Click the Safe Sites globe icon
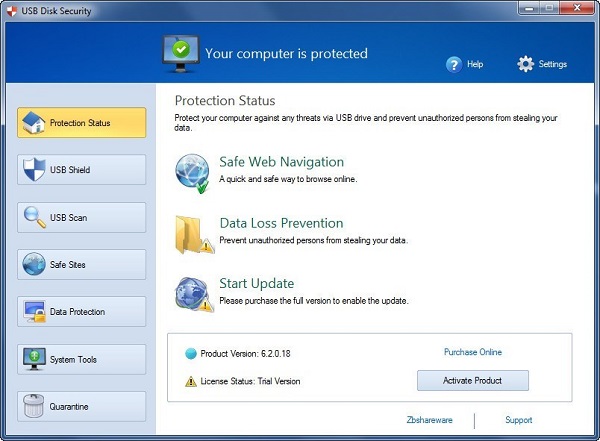Screen dimensions: 600x441 pyautogui.click(x=34, y=264)
